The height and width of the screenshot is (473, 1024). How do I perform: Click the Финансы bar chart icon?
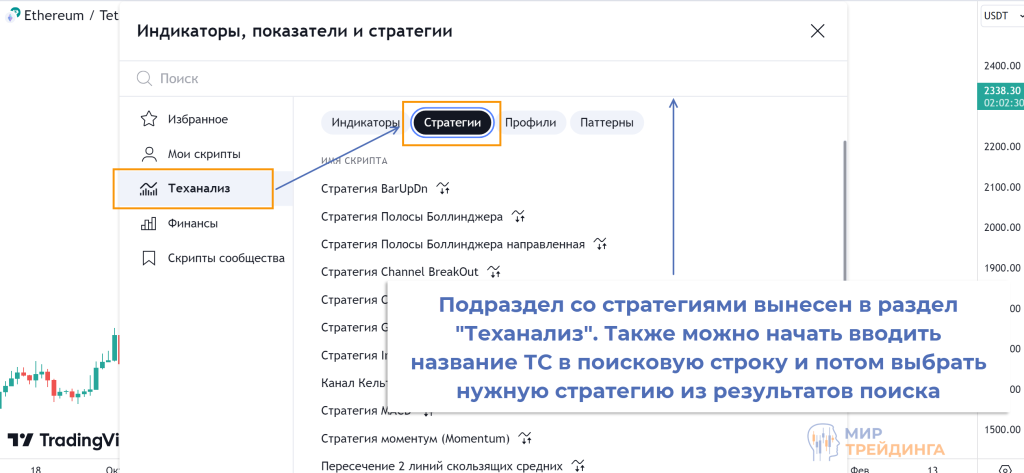coord(149,223)
